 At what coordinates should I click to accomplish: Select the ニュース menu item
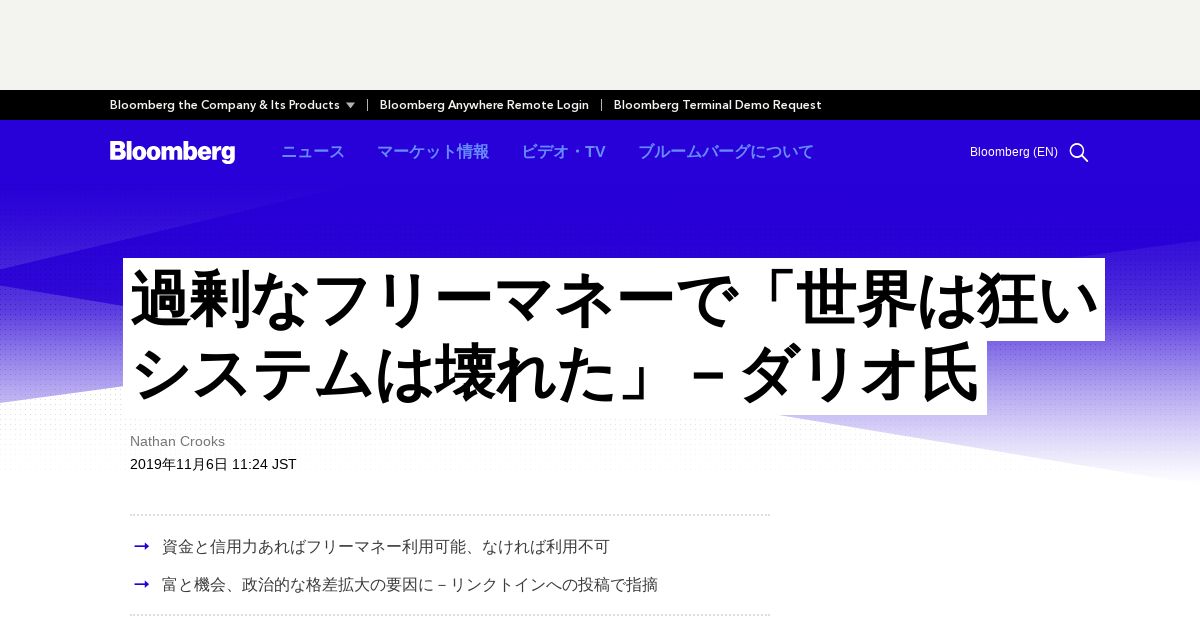[313, 152]
